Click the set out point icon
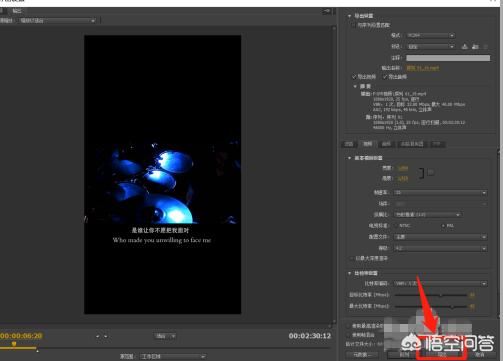Screen dimensions: 503x361 106,336
